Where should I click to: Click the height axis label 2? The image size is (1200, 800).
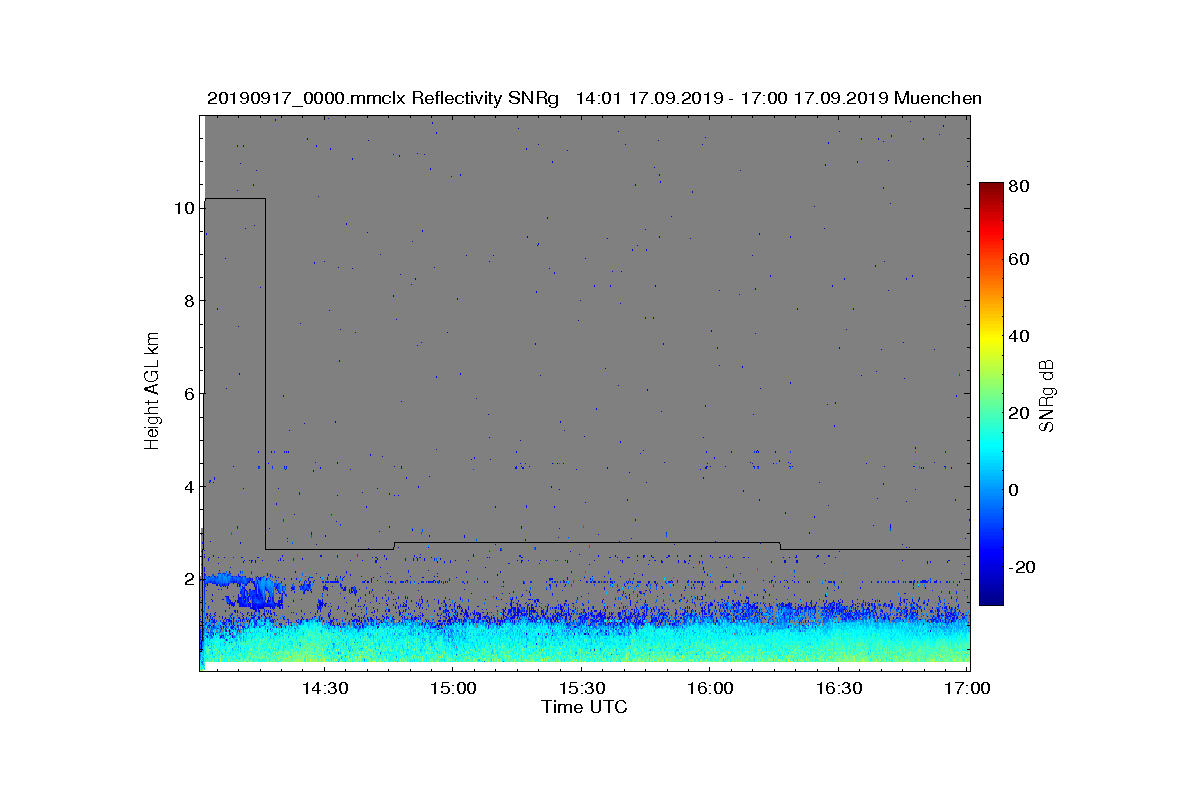187,579
